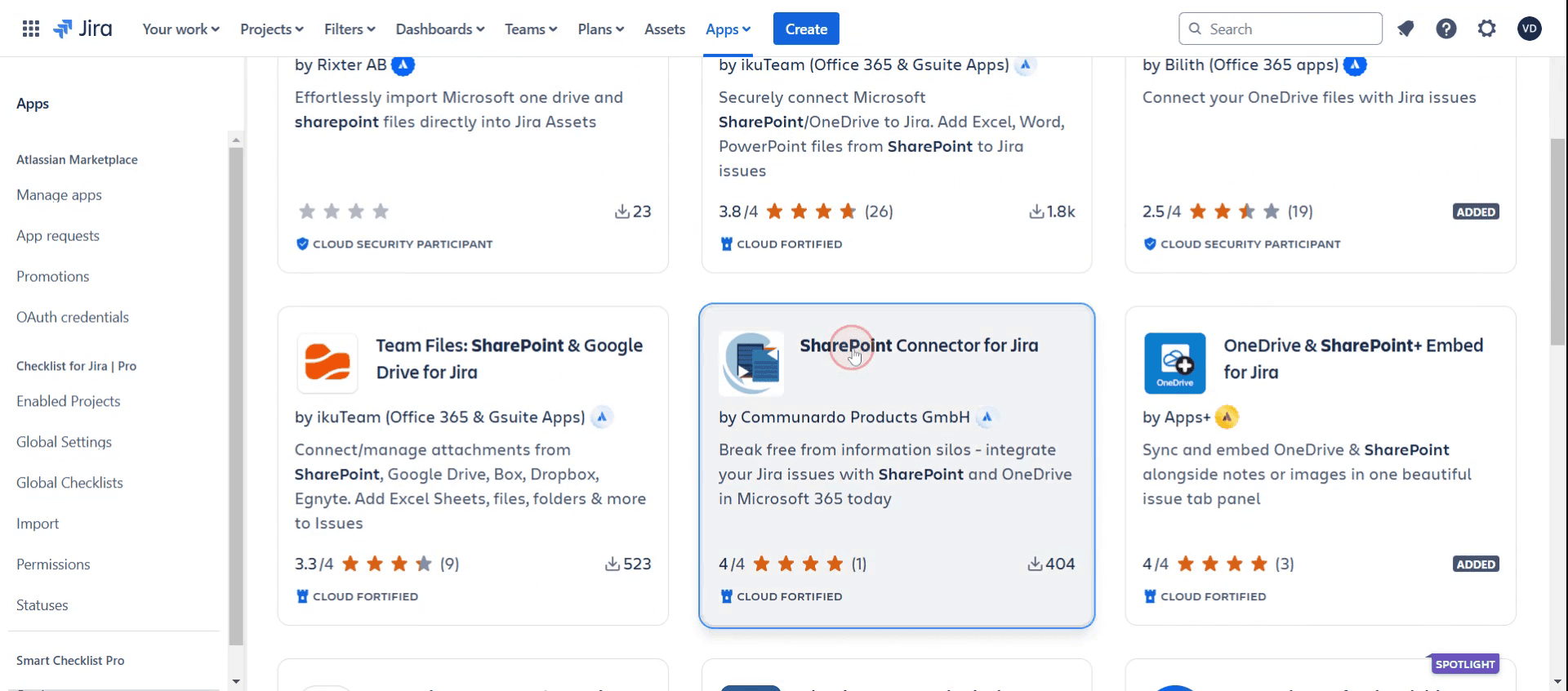
Task: Open Team Files: SharePoint & Google Drive title
Action: [509, 359]
